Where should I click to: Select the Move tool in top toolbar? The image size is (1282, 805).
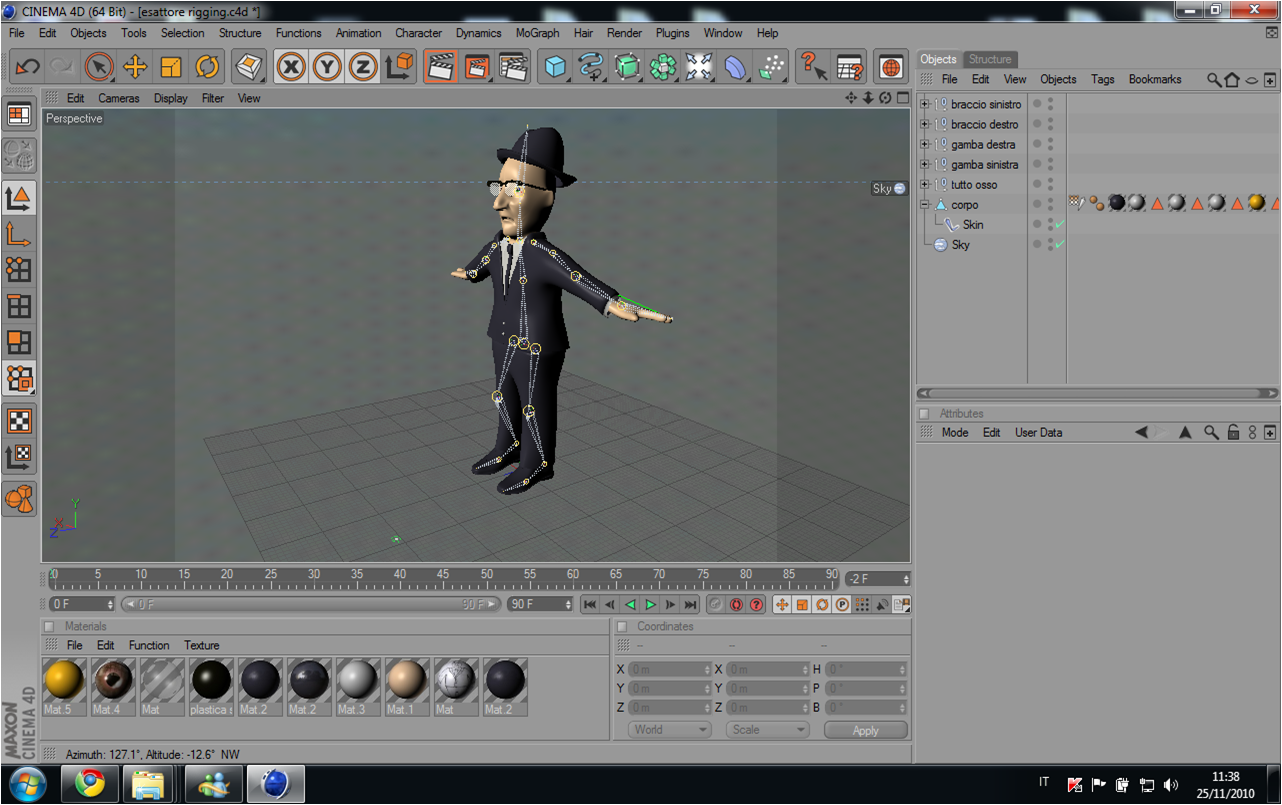pos(135,67)
